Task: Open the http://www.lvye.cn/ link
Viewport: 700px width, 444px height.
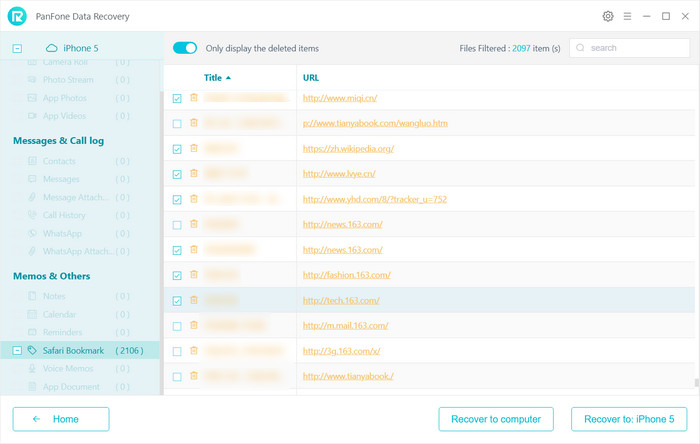Action: point(339,174)
